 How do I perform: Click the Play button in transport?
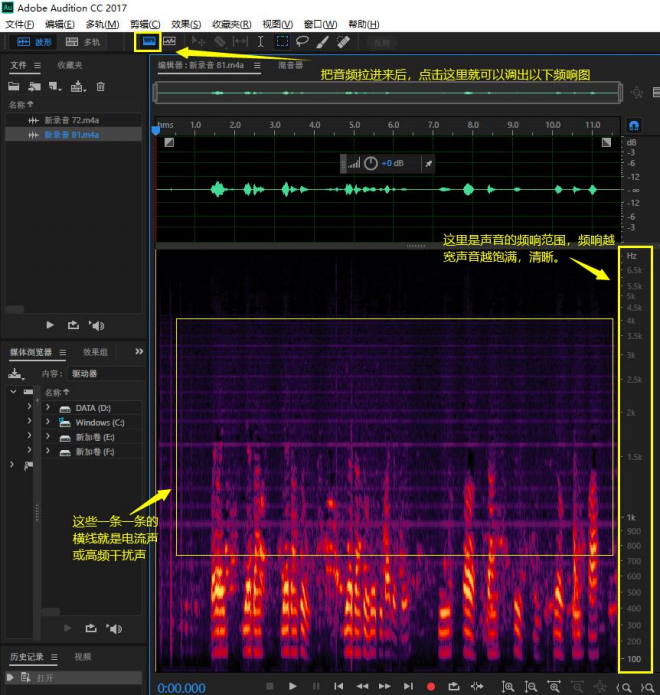pos(293,687)
